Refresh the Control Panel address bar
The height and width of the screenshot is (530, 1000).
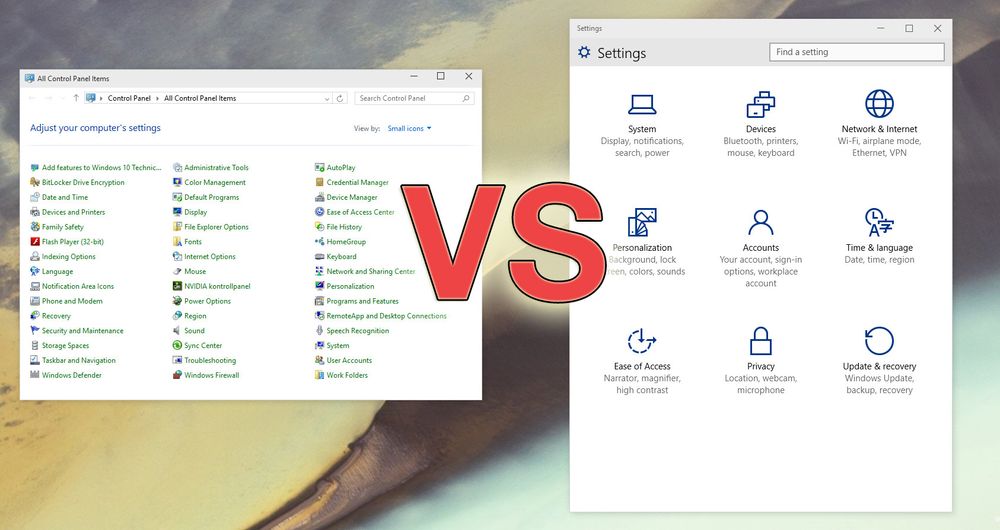(340, 98)
